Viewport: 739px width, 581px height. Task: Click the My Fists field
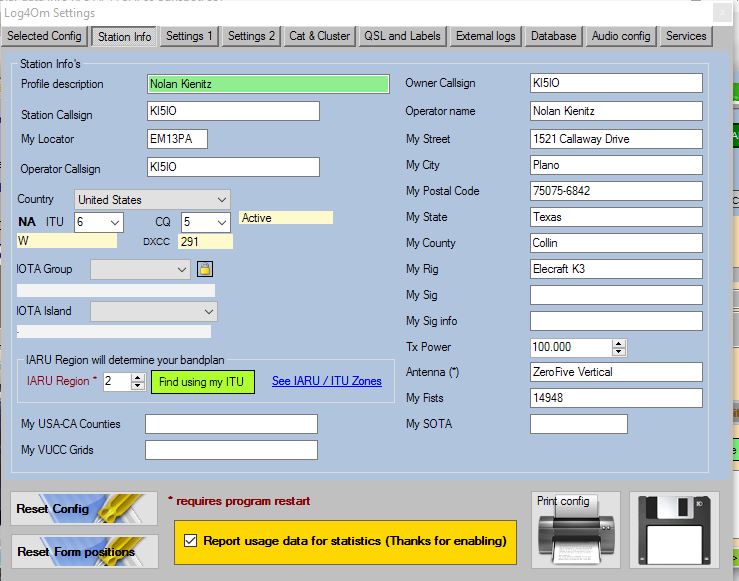(x=616, y=398)
